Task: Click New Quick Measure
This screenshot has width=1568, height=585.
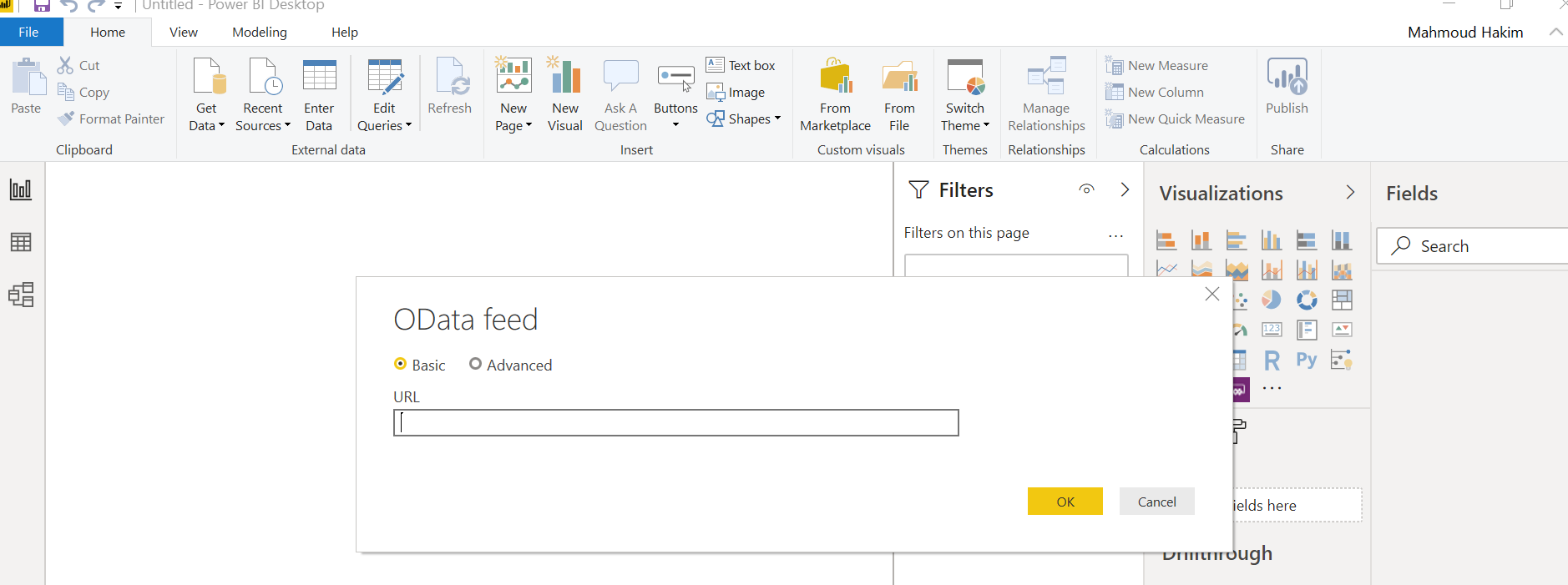Action: pos(1176,119)
